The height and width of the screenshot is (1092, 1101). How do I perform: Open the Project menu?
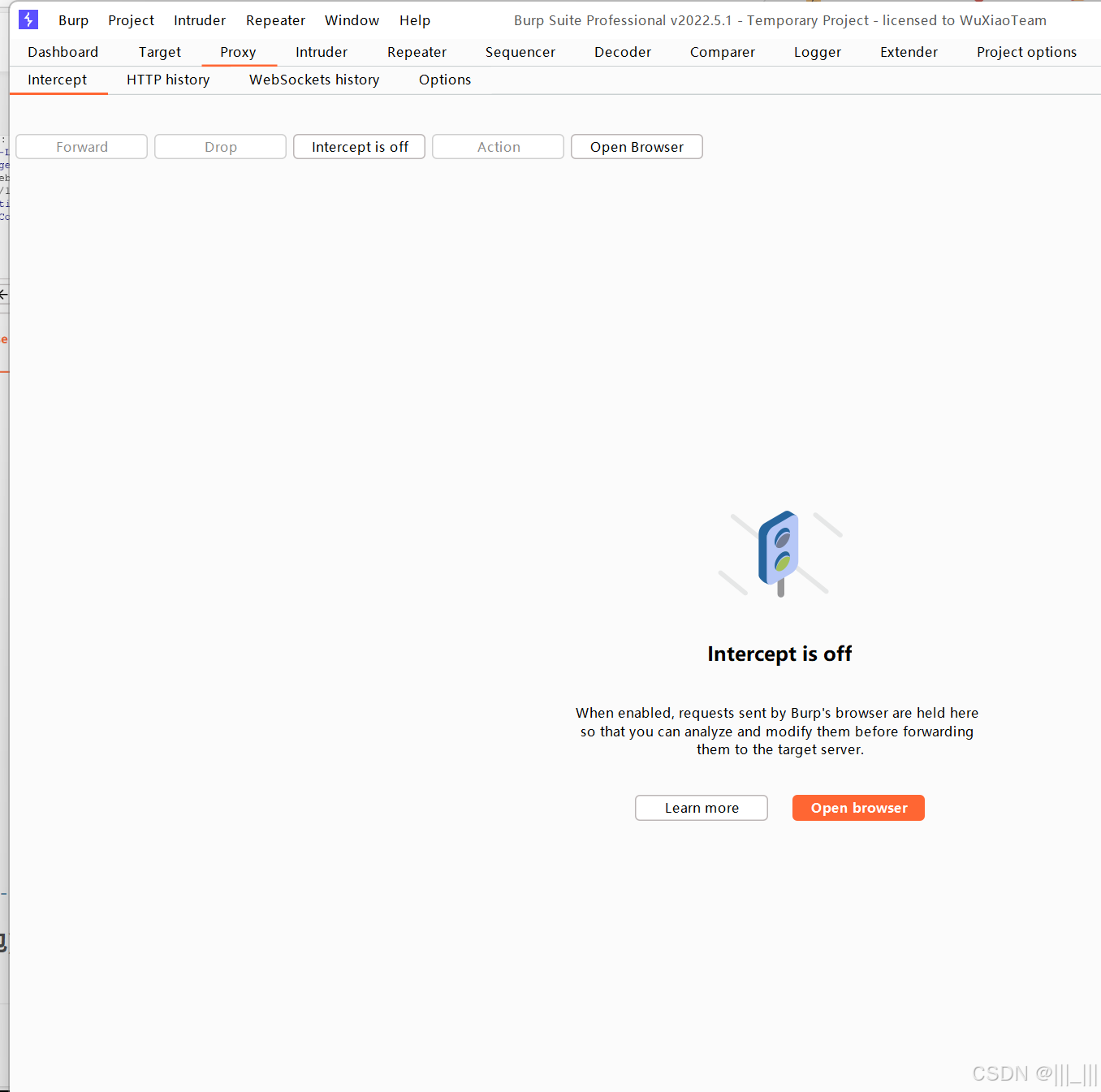[131, 20]
